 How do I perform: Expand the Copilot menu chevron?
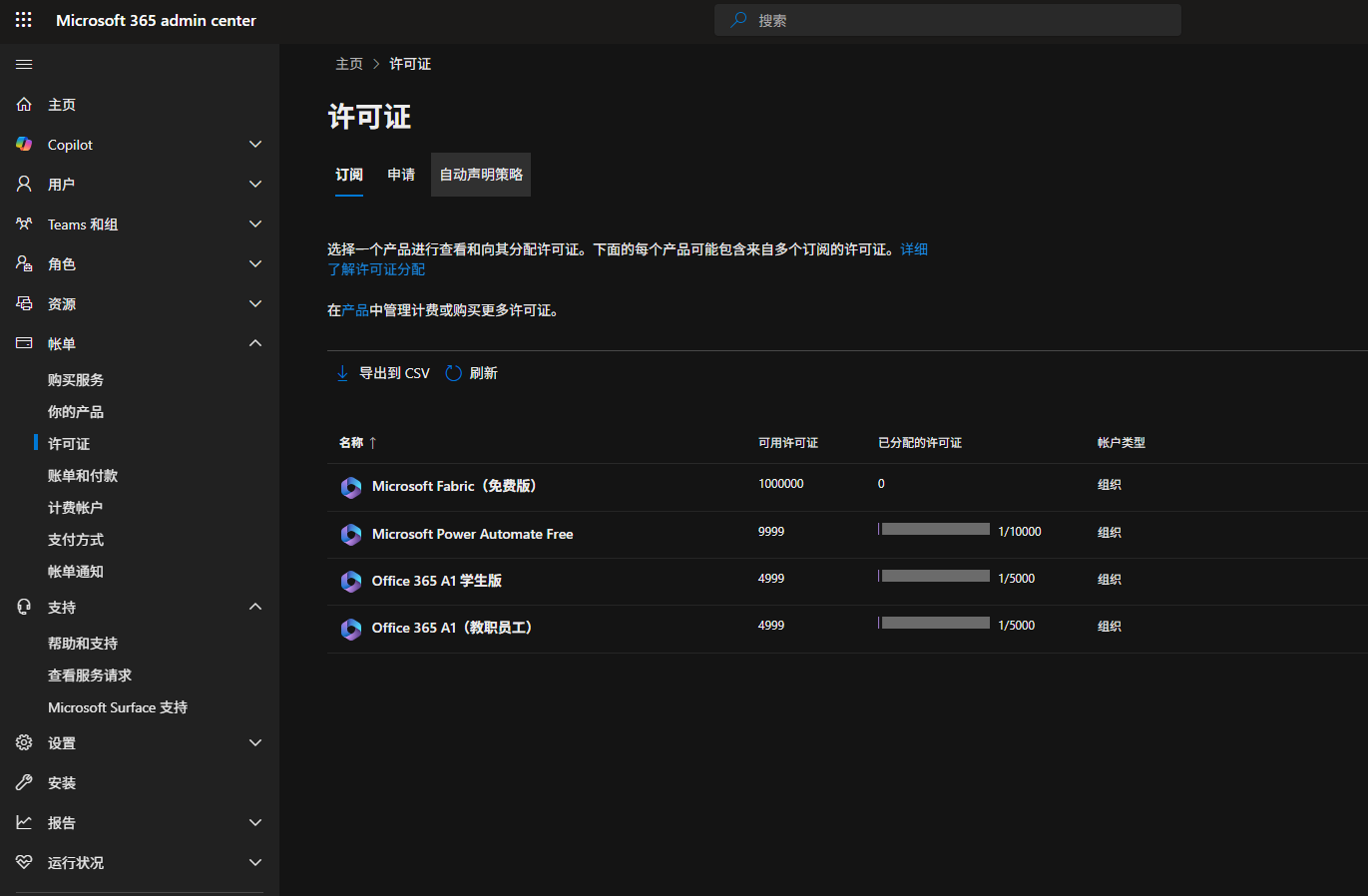(x=255, y=144)
